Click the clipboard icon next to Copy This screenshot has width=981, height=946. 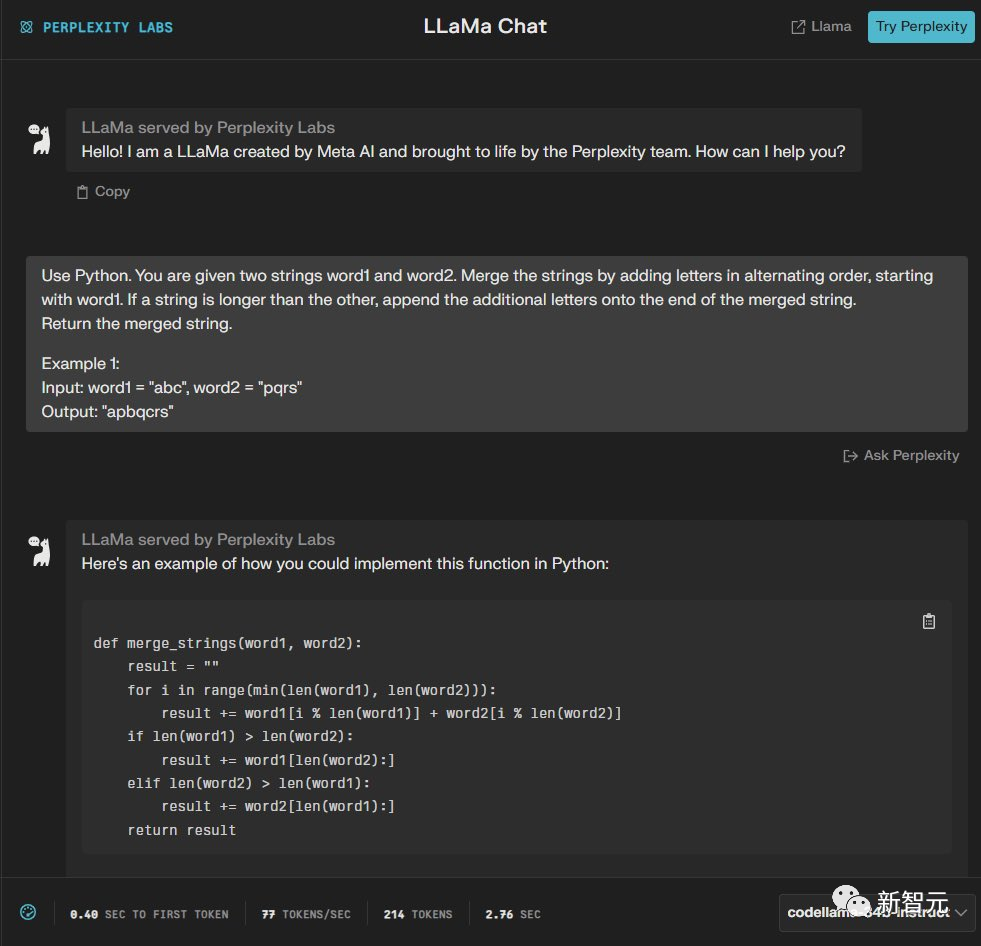(x=82, y=192)
